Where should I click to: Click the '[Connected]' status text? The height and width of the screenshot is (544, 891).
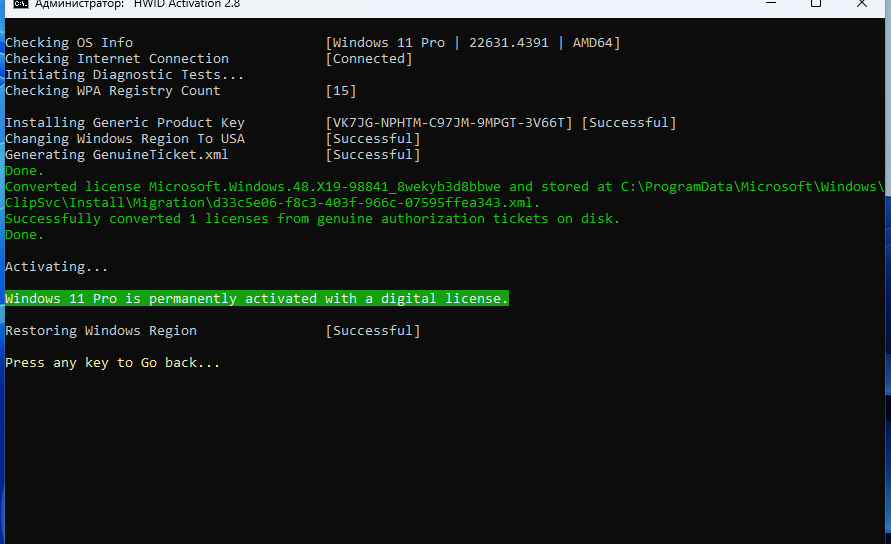click(369, 59)
